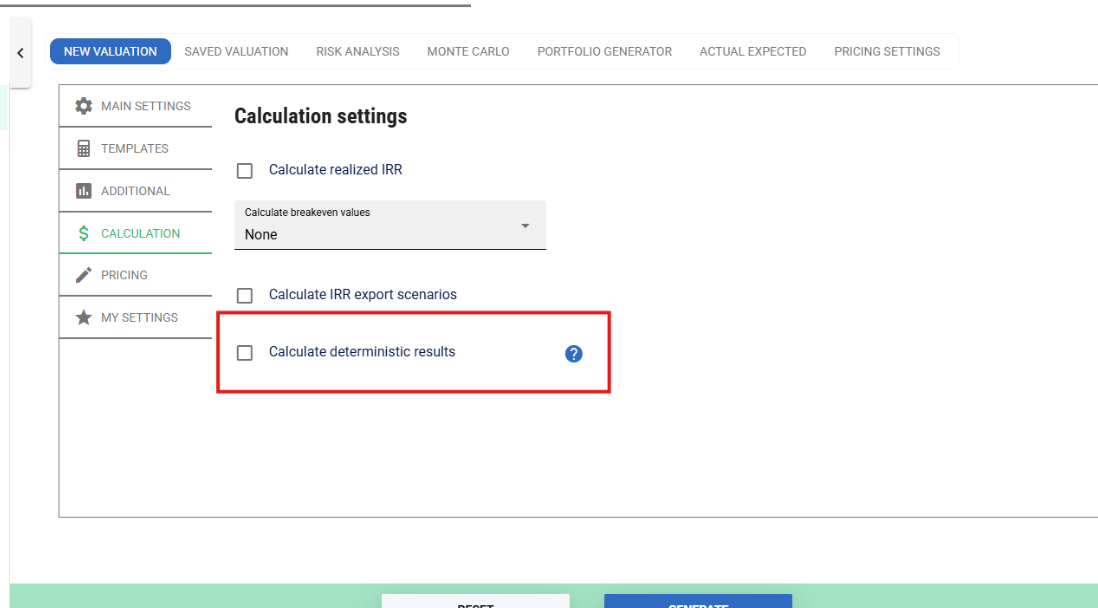Open the Portfolio Generator tab
Viewport: 1098px width, 608px height.
point(604,52)
